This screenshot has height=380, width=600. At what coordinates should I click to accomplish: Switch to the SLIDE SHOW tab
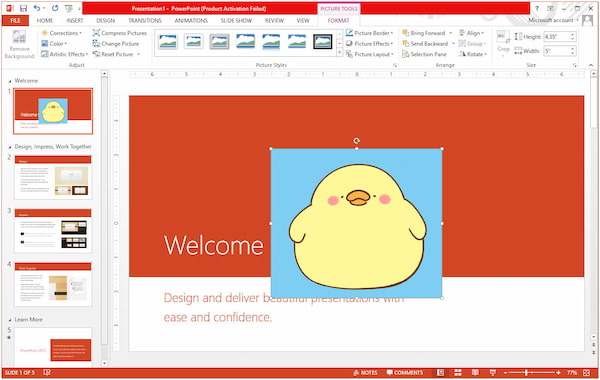236,21
